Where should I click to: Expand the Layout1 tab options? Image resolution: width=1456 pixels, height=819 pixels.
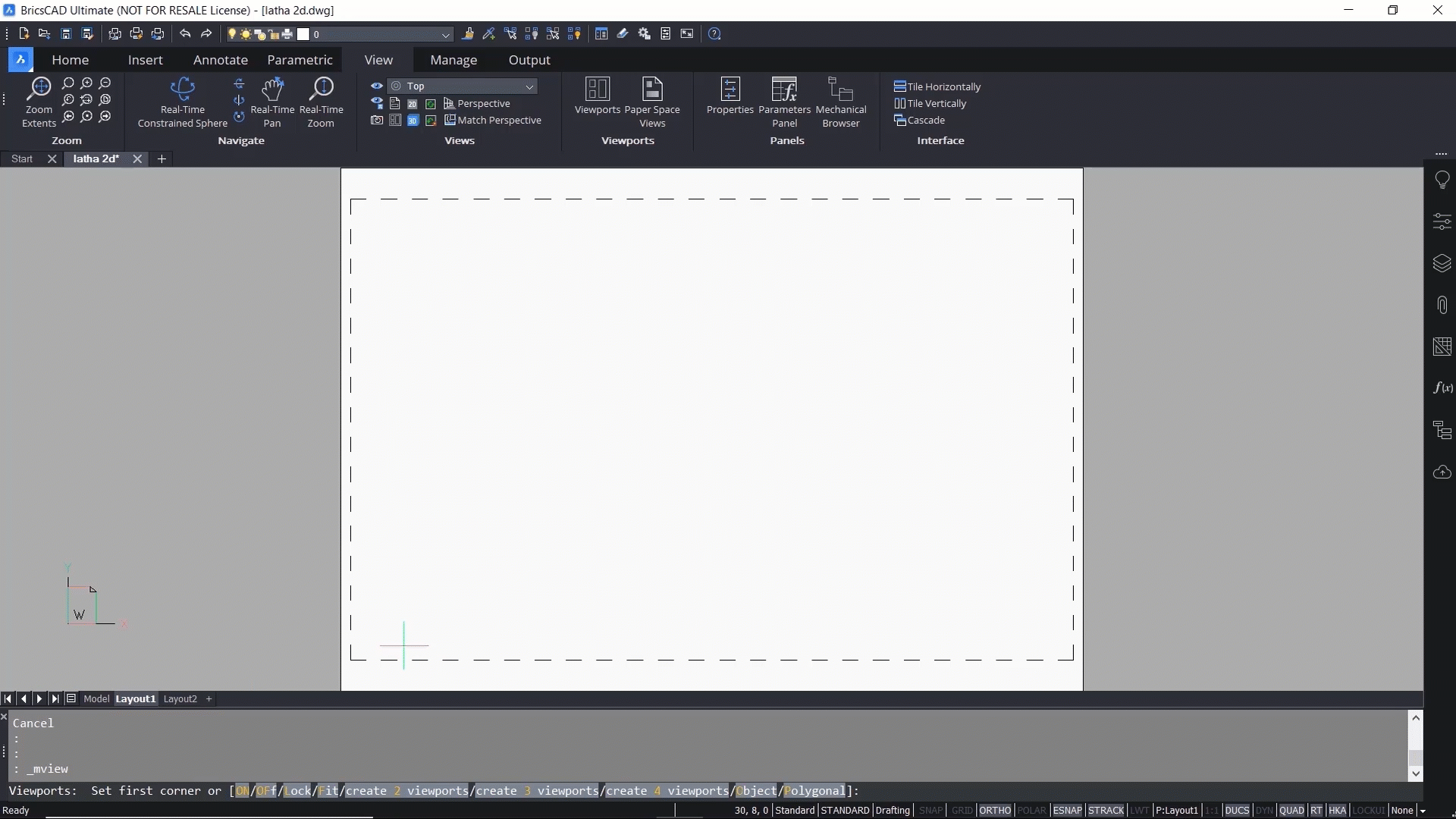pos(135,698)
